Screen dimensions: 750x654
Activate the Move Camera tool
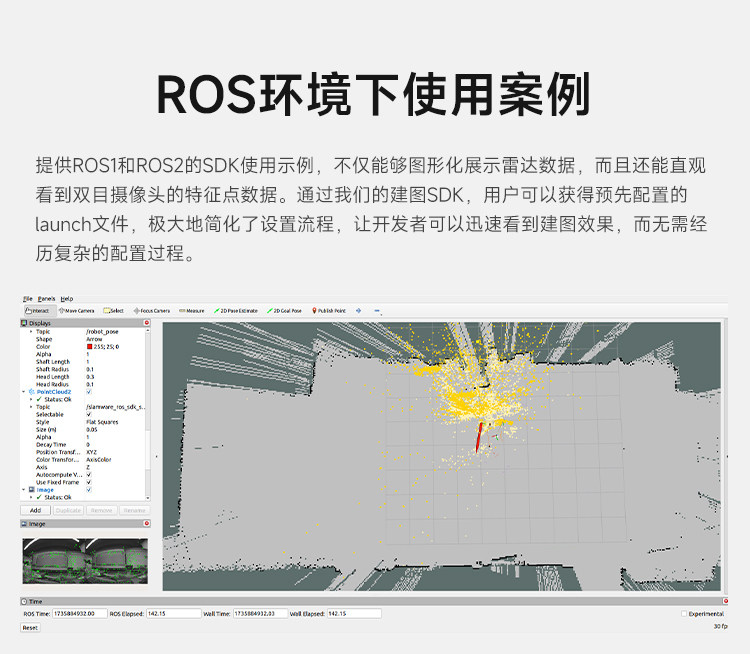coord(77,311)
